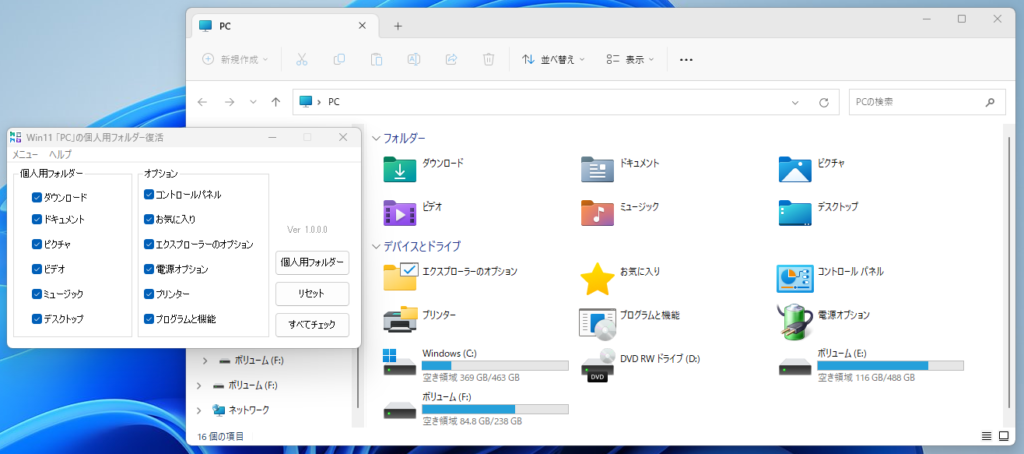Click the chevron after the PC icon in address bar
Image resolution: width=1024 pixels, height=454 pixels.
pyautogui.click(x=319, y=103)
